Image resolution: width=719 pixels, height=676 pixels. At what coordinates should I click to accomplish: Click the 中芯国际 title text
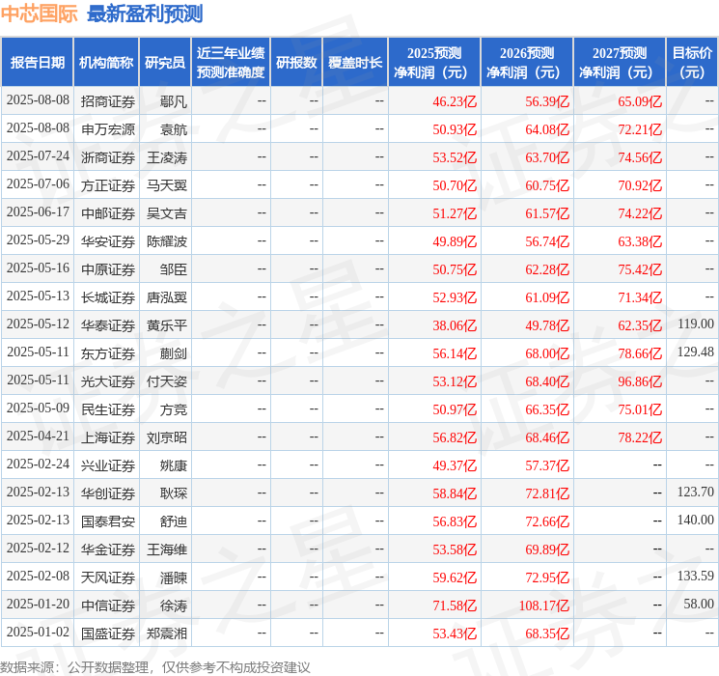(39, 14)
